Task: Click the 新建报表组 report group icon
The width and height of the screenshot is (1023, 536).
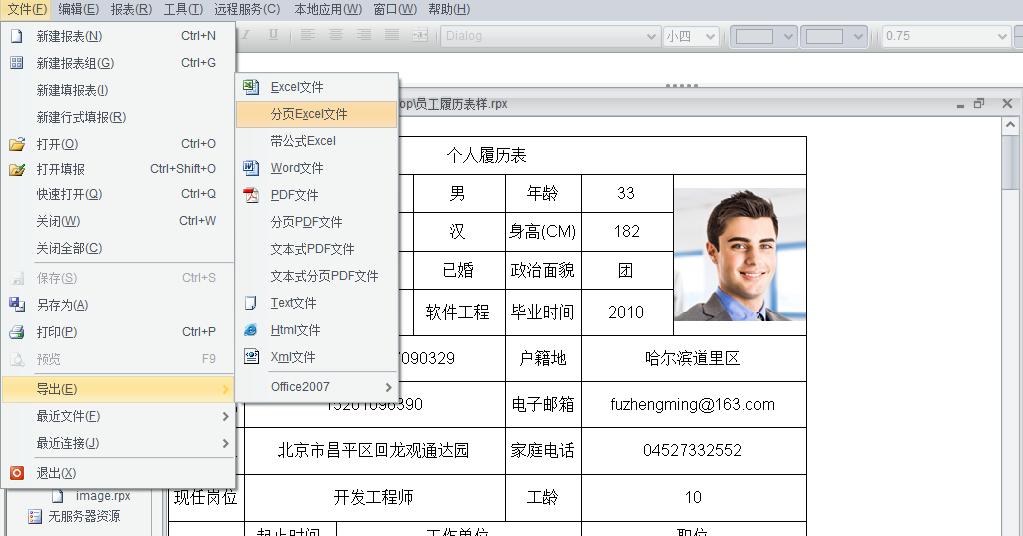Action: click(x=16, y=63)
